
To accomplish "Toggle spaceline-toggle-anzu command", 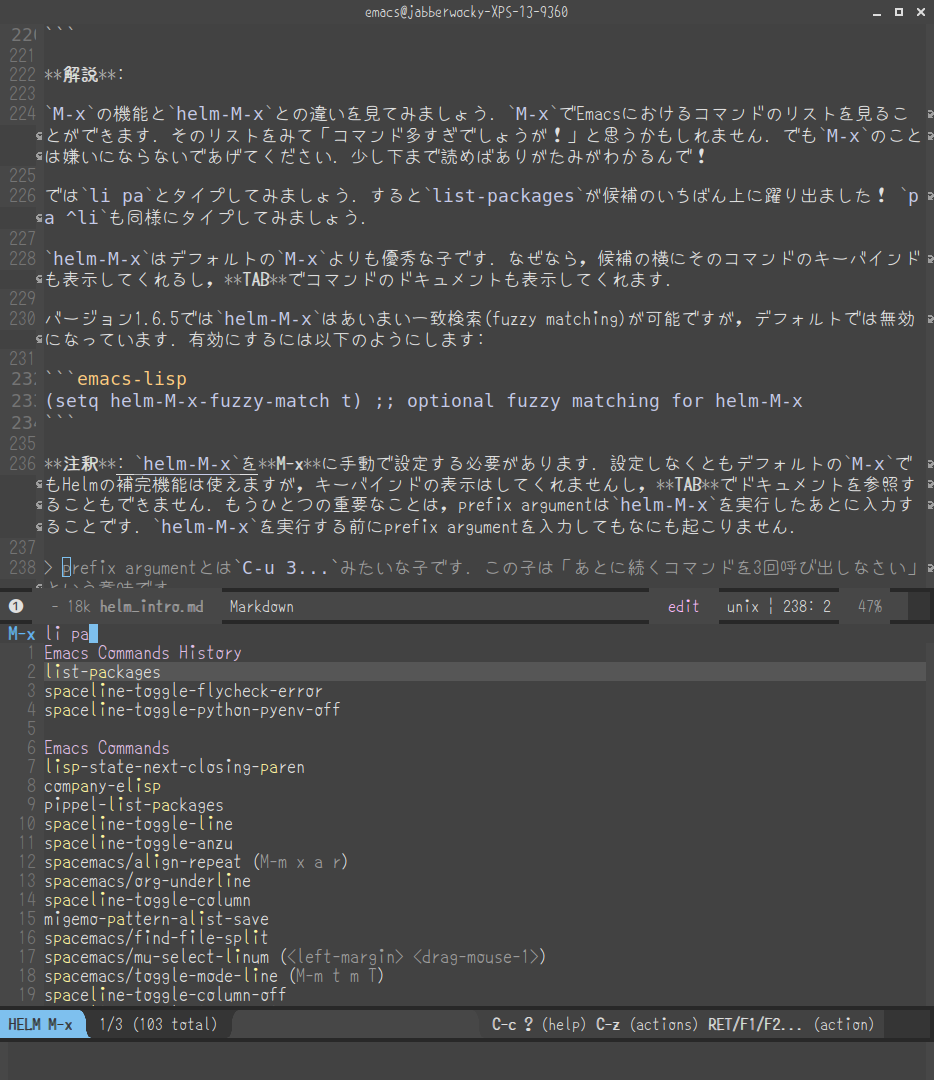I will [x=139, y=842].
